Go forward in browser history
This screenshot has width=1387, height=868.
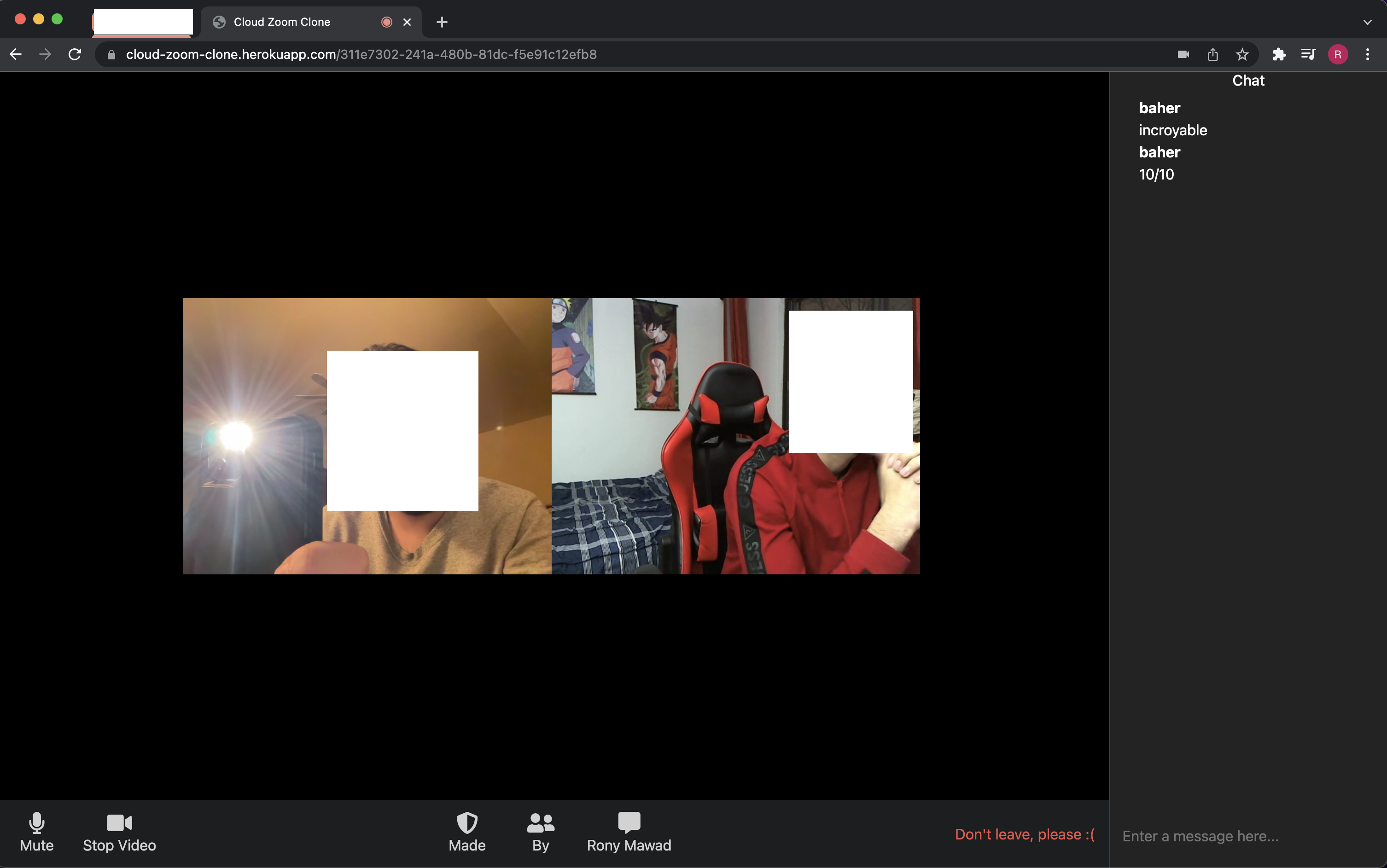[45, 54]
